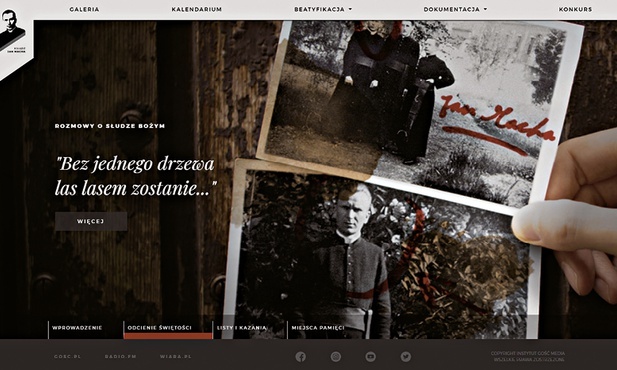
Task: Open the Twitter icon in footer
Action: click(406, 357)
